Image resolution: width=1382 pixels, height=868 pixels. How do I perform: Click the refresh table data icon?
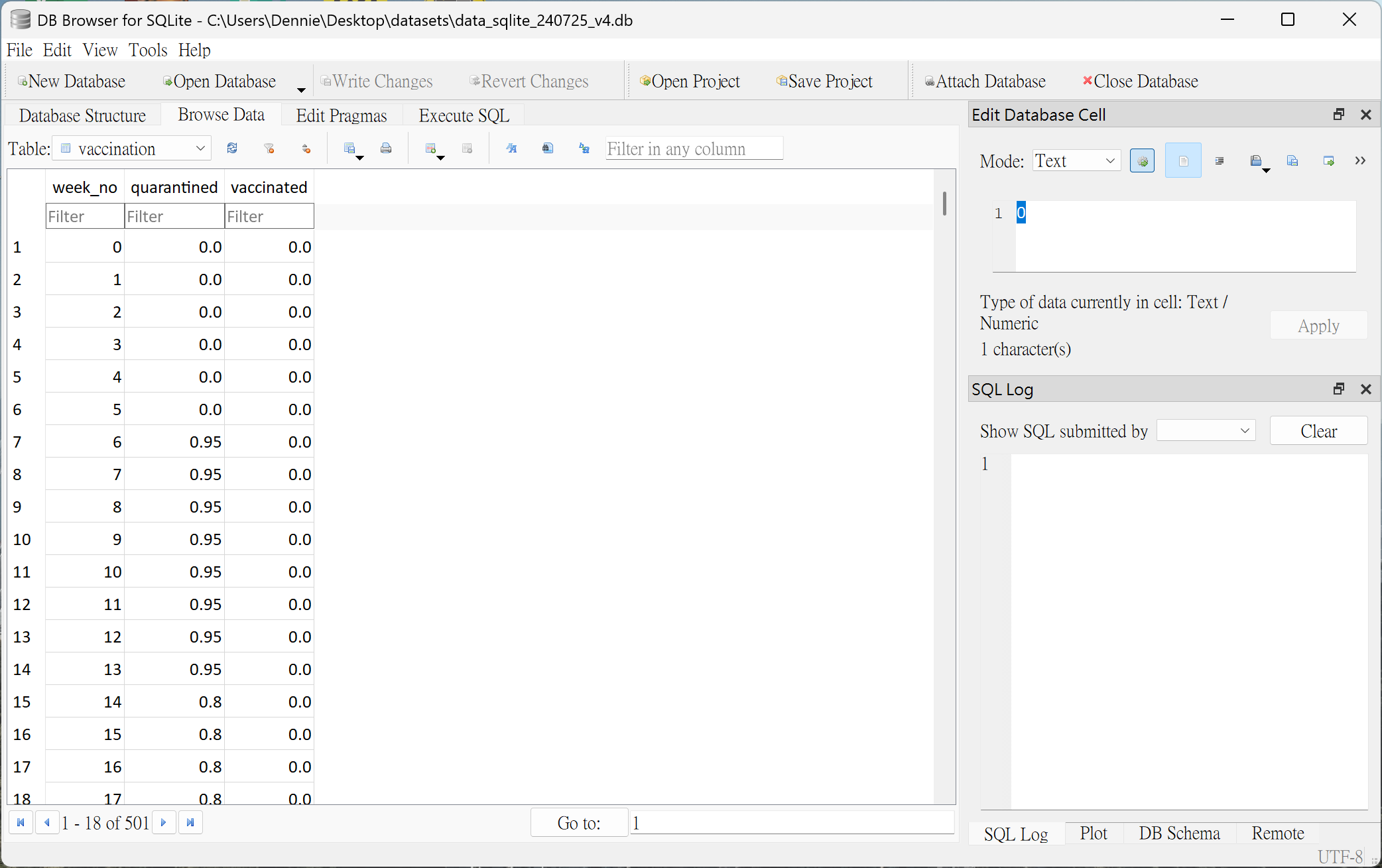pyautogui.click(x=232, y=149)
